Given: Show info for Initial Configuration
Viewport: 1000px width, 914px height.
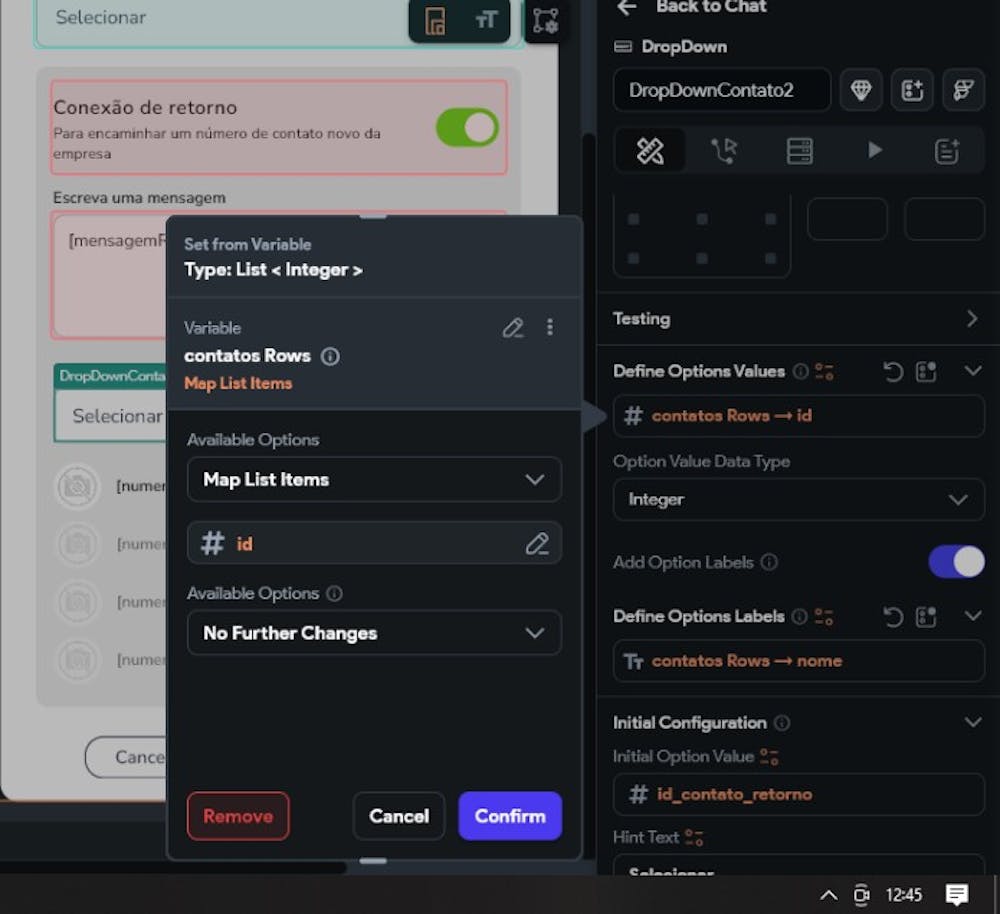Looking at the screenshot, I should click(x=781, y=723).
